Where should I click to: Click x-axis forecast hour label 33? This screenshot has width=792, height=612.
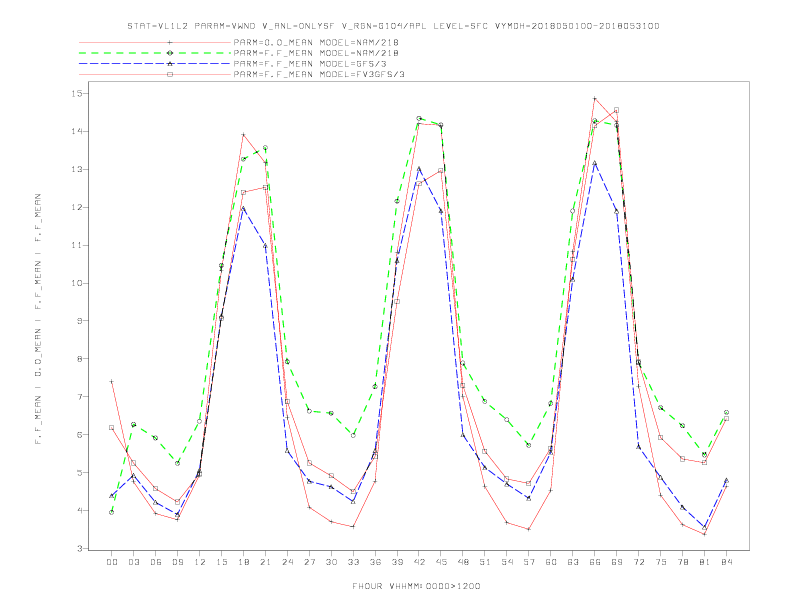(353, 562)
